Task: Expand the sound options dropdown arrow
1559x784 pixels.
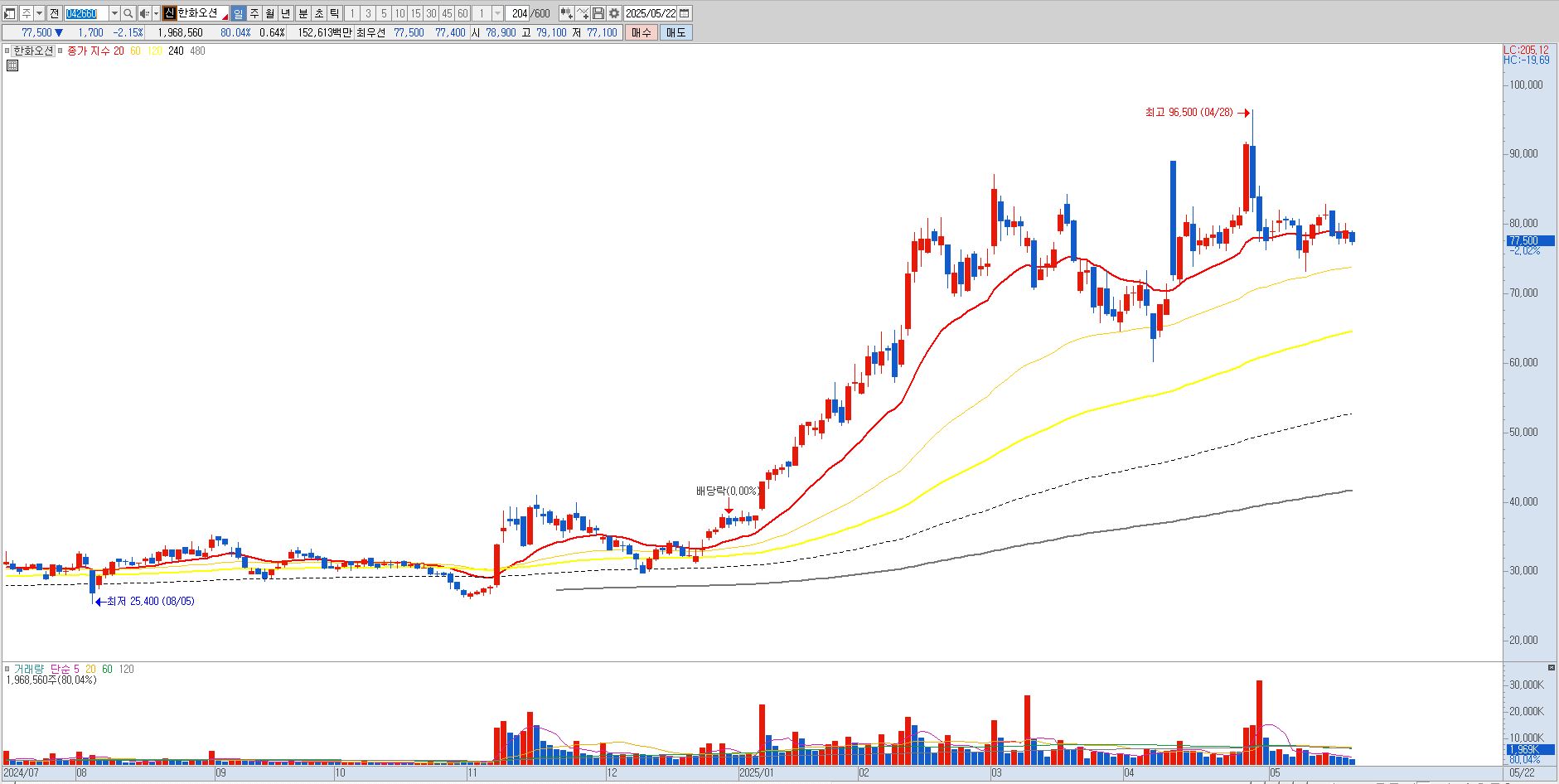Action: 156,13
